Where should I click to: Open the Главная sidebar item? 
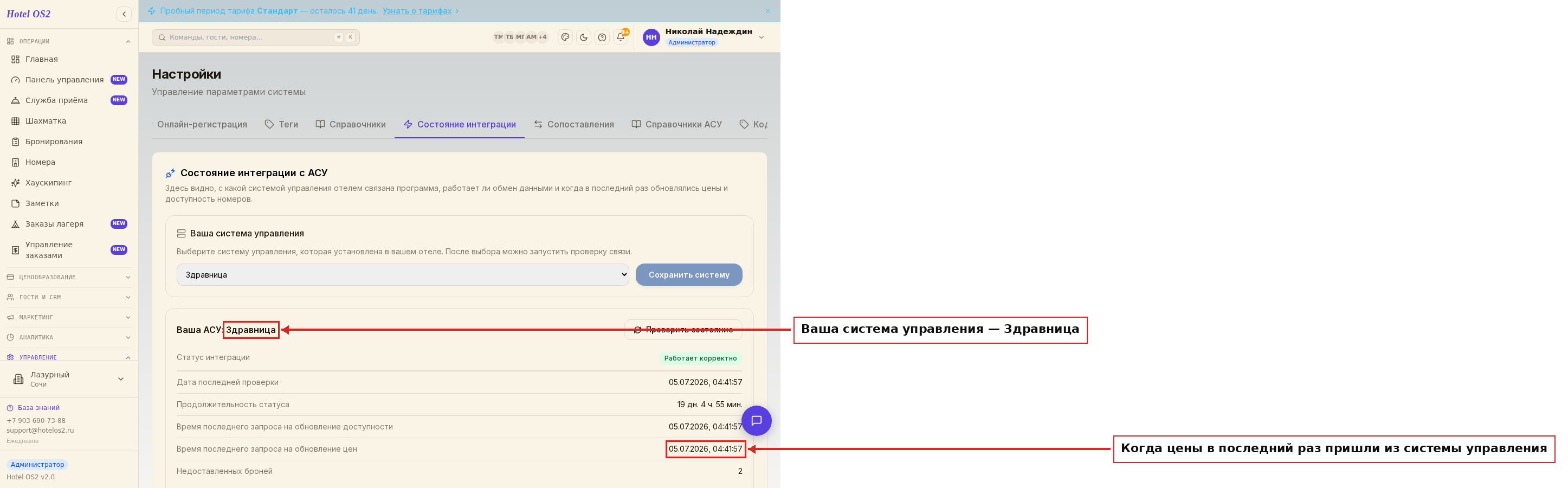coord(69,59)
